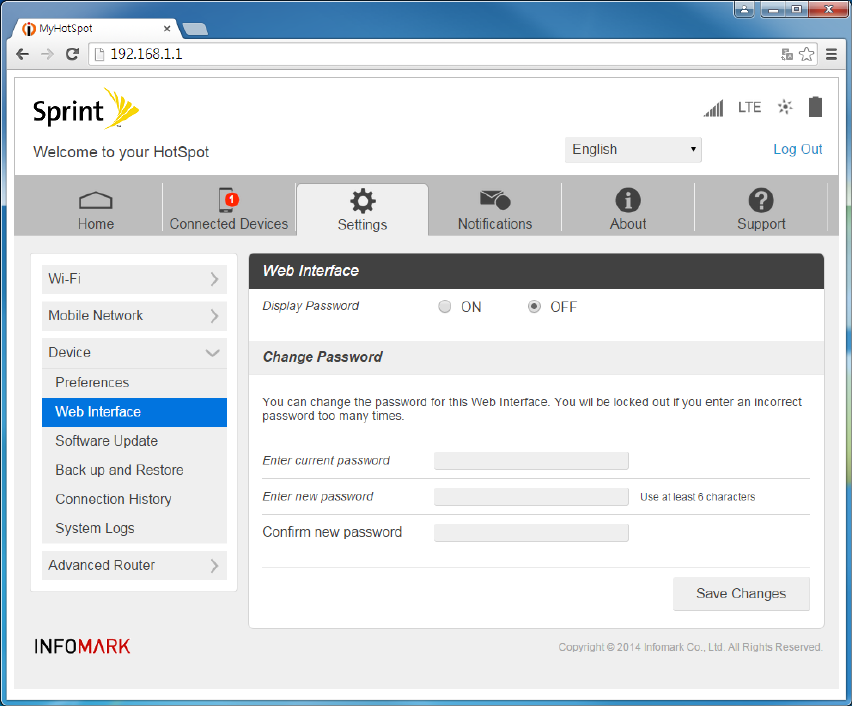Click the About info icon

click(x=628, y=200)
